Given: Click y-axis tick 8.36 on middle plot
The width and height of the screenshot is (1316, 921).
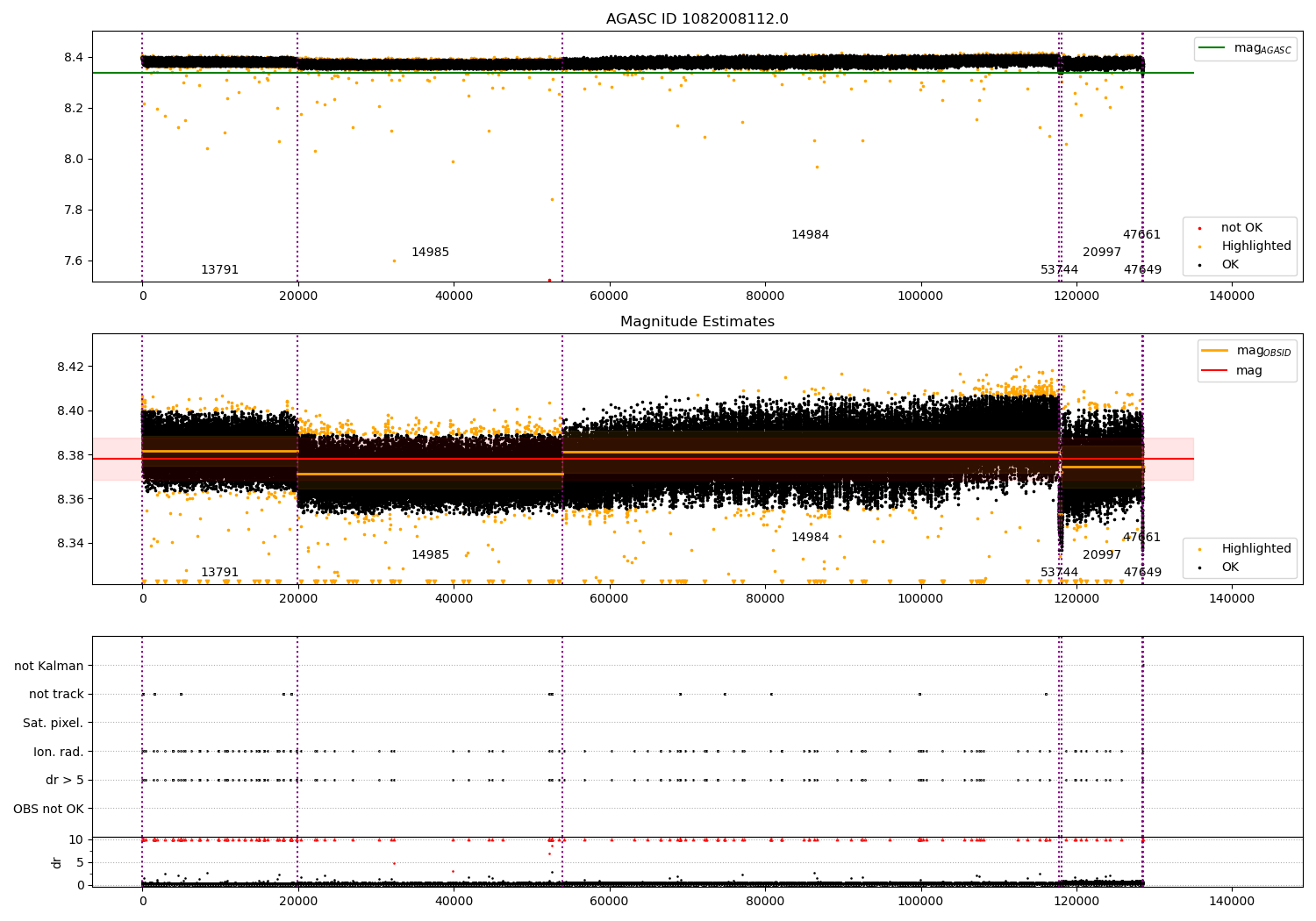Looking at the screenshot, I should coord(70,500).
